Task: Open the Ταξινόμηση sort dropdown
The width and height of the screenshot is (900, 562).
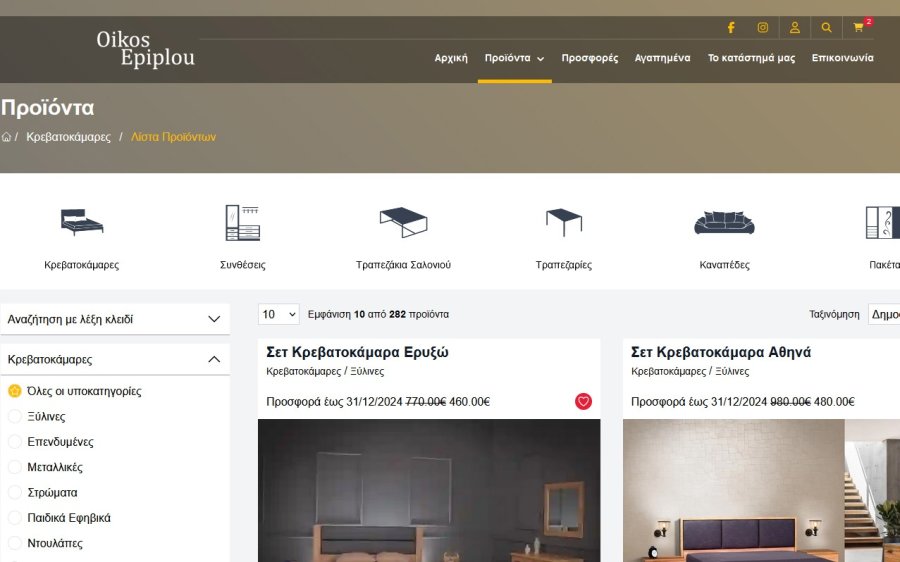Action: 884,314
